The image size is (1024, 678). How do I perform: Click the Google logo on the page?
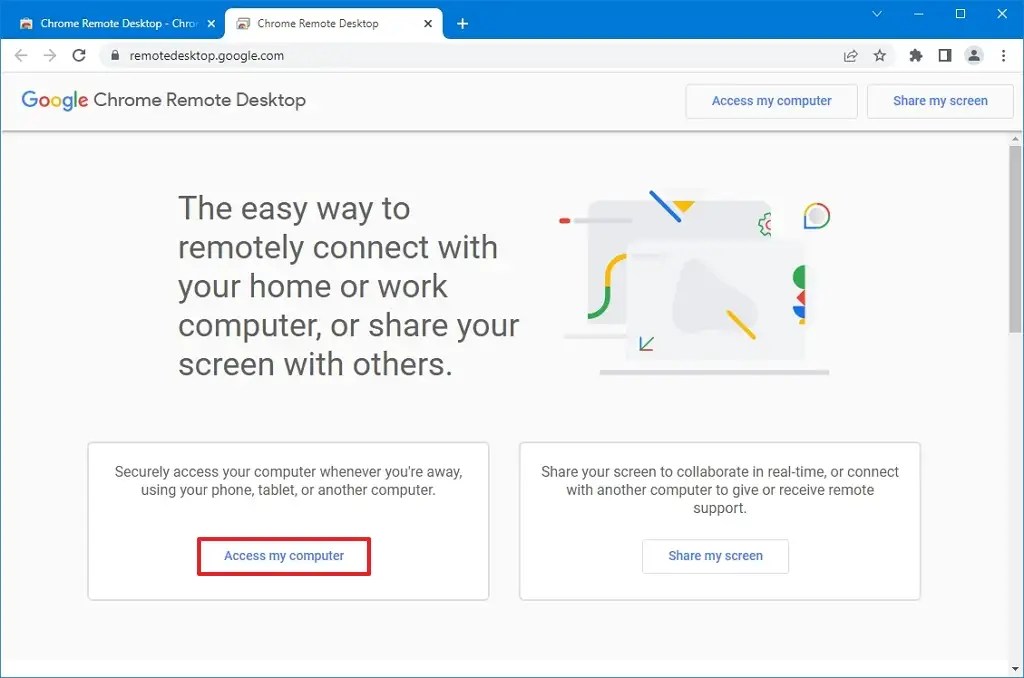click(x=53, y=100)
